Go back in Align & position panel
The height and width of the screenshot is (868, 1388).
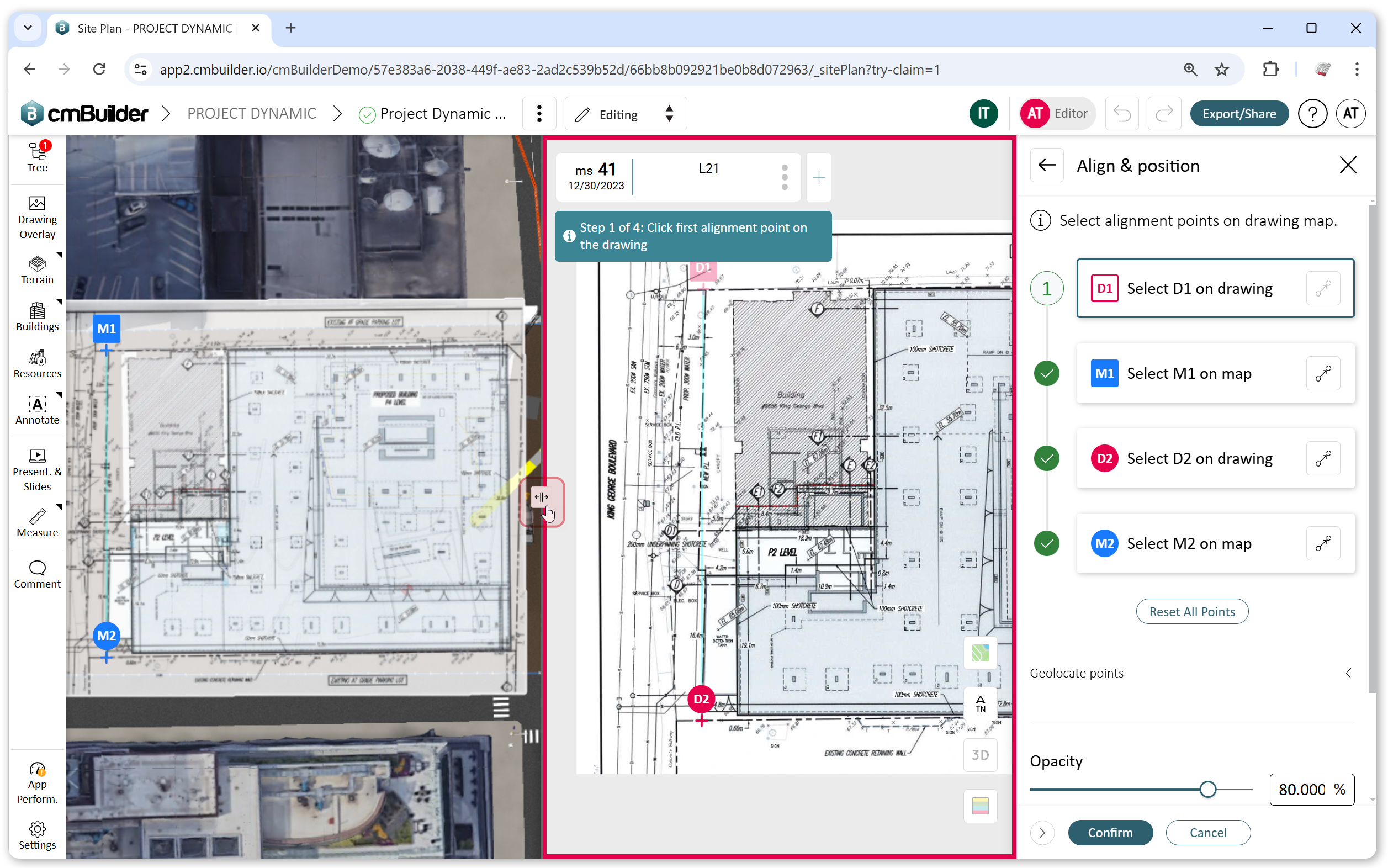tap(1047, 165)
